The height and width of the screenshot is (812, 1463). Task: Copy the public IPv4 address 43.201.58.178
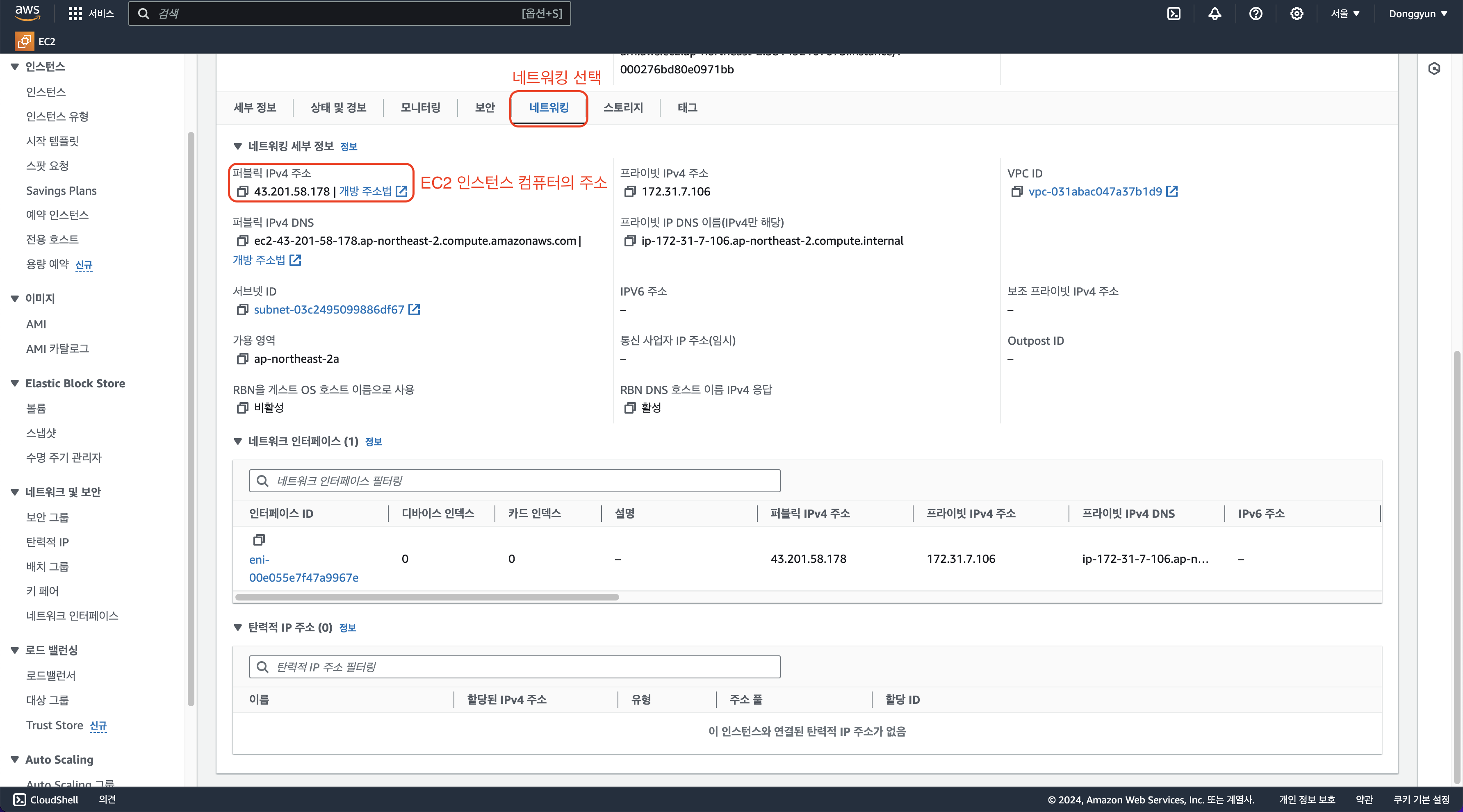click(242, 191)
